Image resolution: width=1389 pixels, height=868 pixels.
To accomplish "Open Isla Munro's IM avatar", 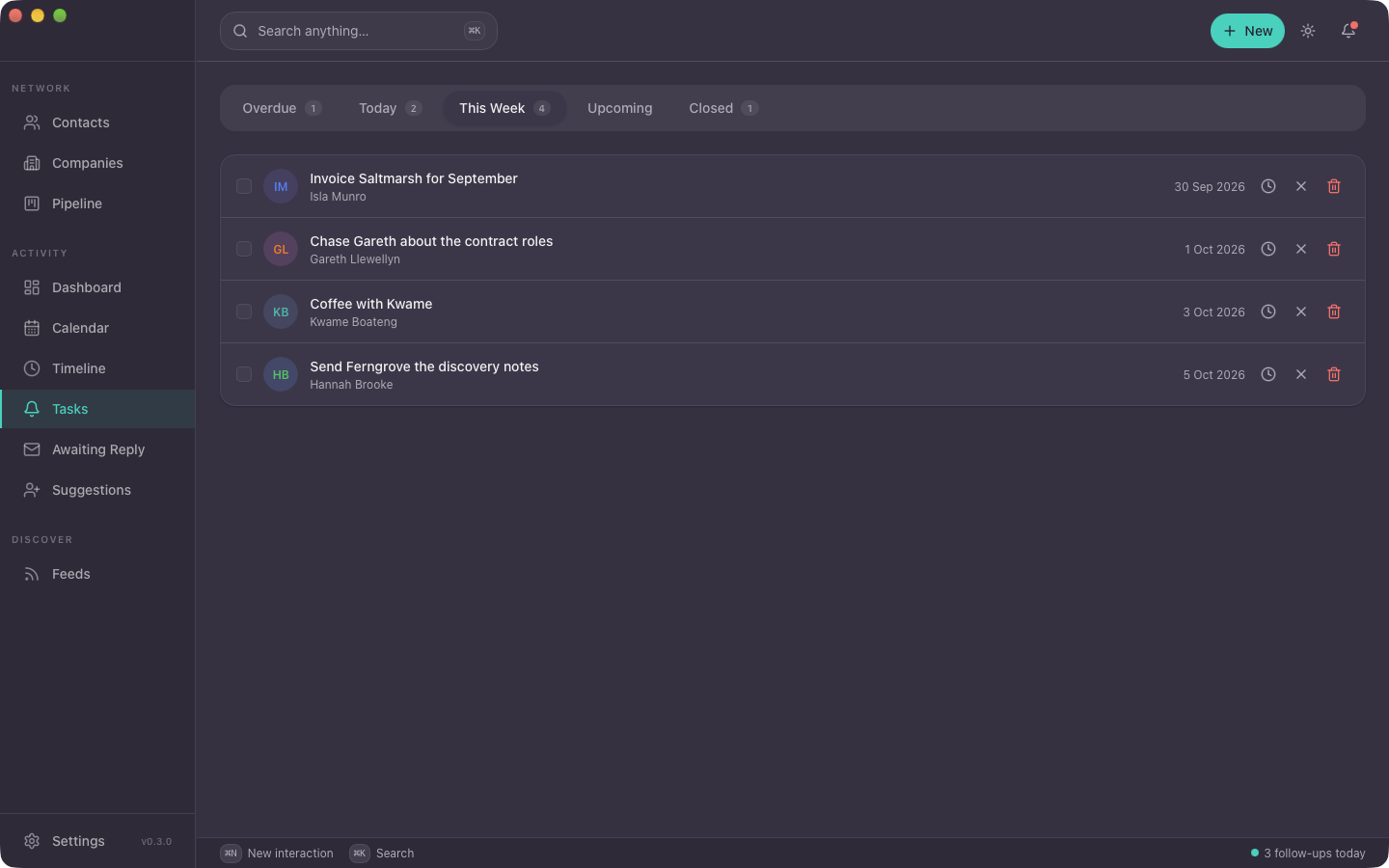I will 281,186.
